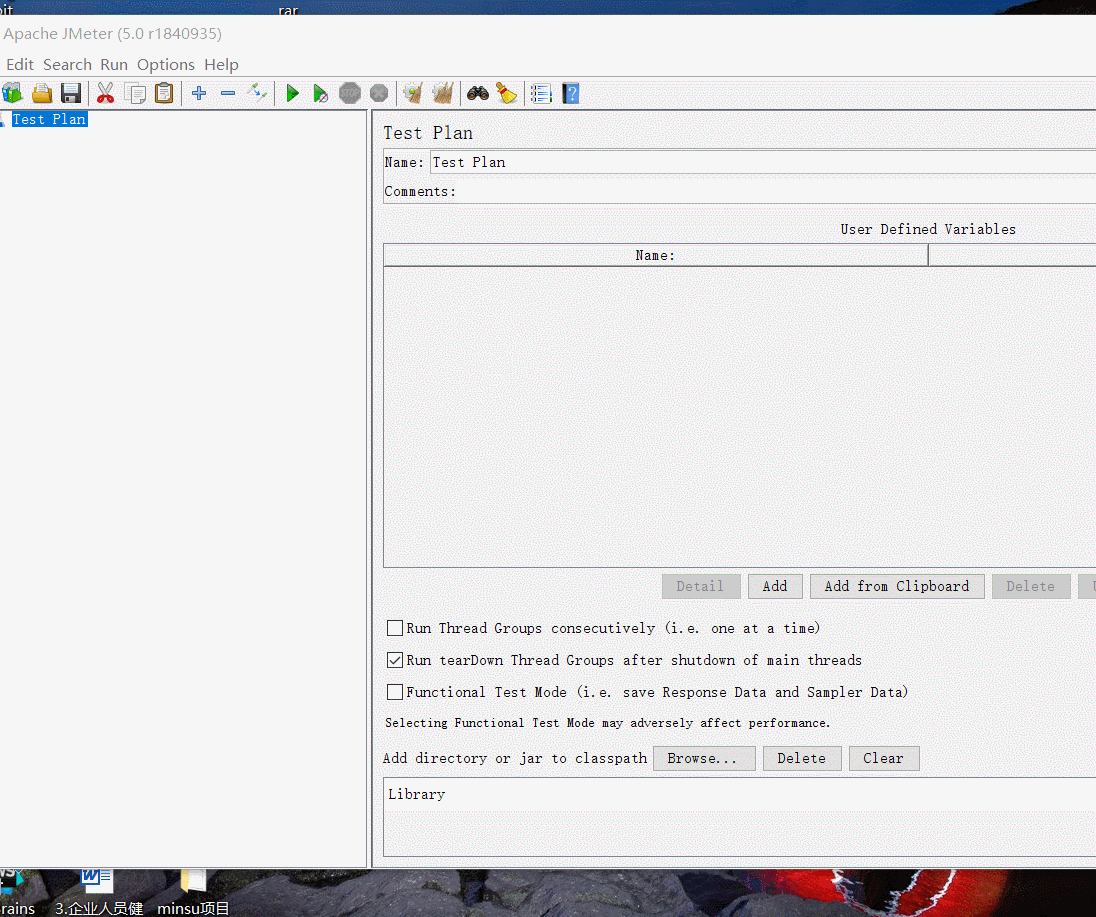This screenshot has height=917, width=1096.
Task: Enable Run Thread Groups consecutively checkbox
Action: click(x=395, y=628)
